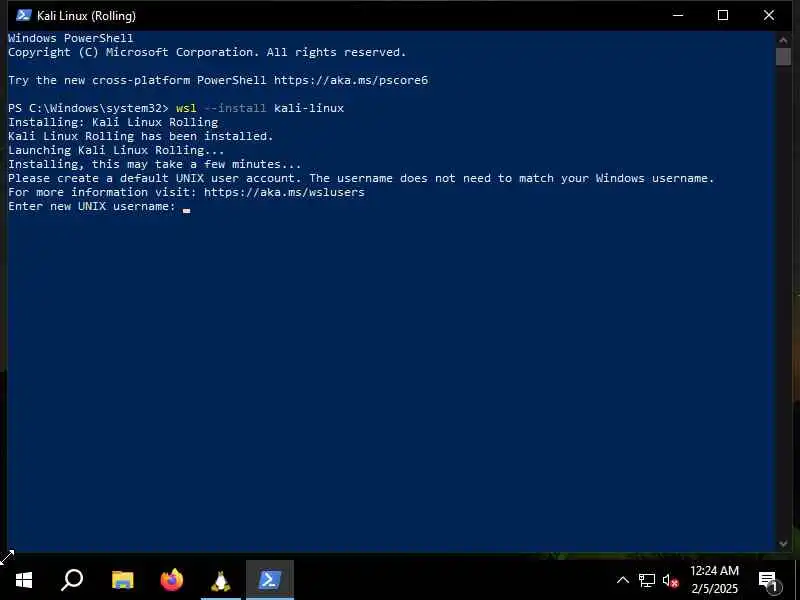
Task: Click 'Kali Linux Rolling has been installed.' line
Action: coord(141,136)
